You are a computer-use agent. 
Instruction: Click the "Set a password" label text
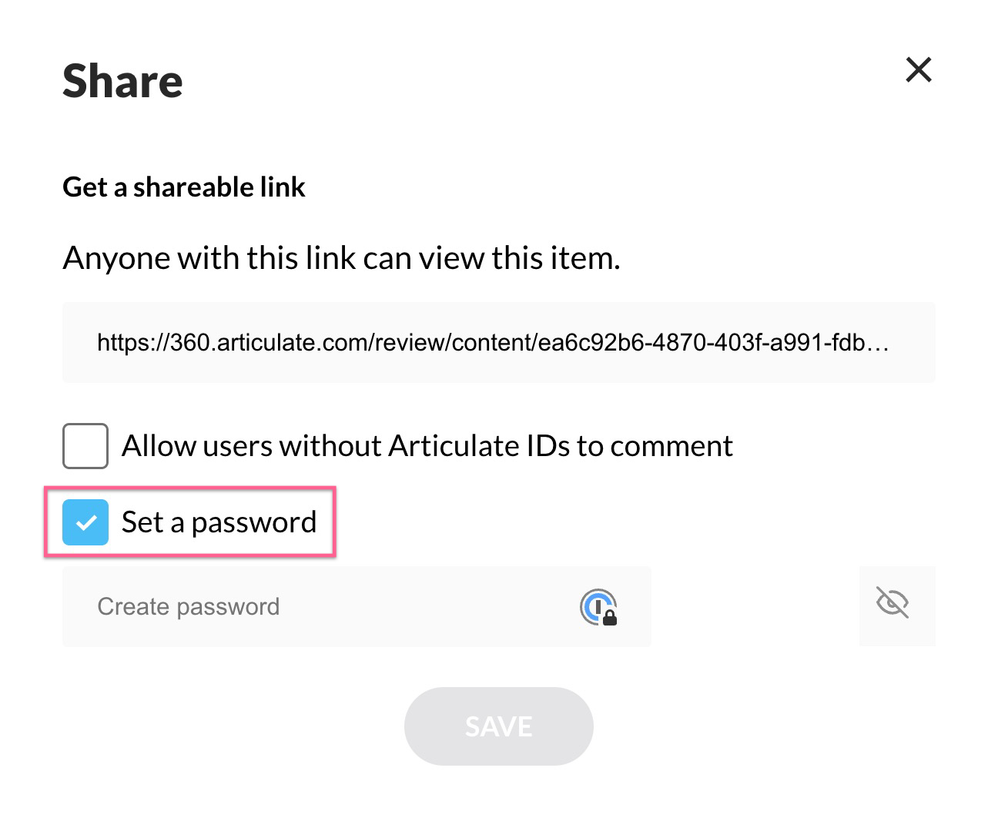click(219, 522)
